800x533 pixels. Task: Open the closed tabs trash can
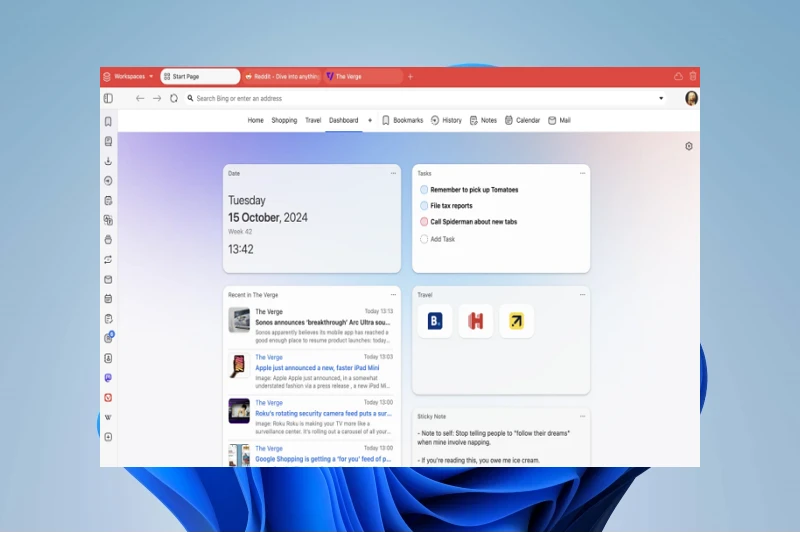click(x=693, y=77)
